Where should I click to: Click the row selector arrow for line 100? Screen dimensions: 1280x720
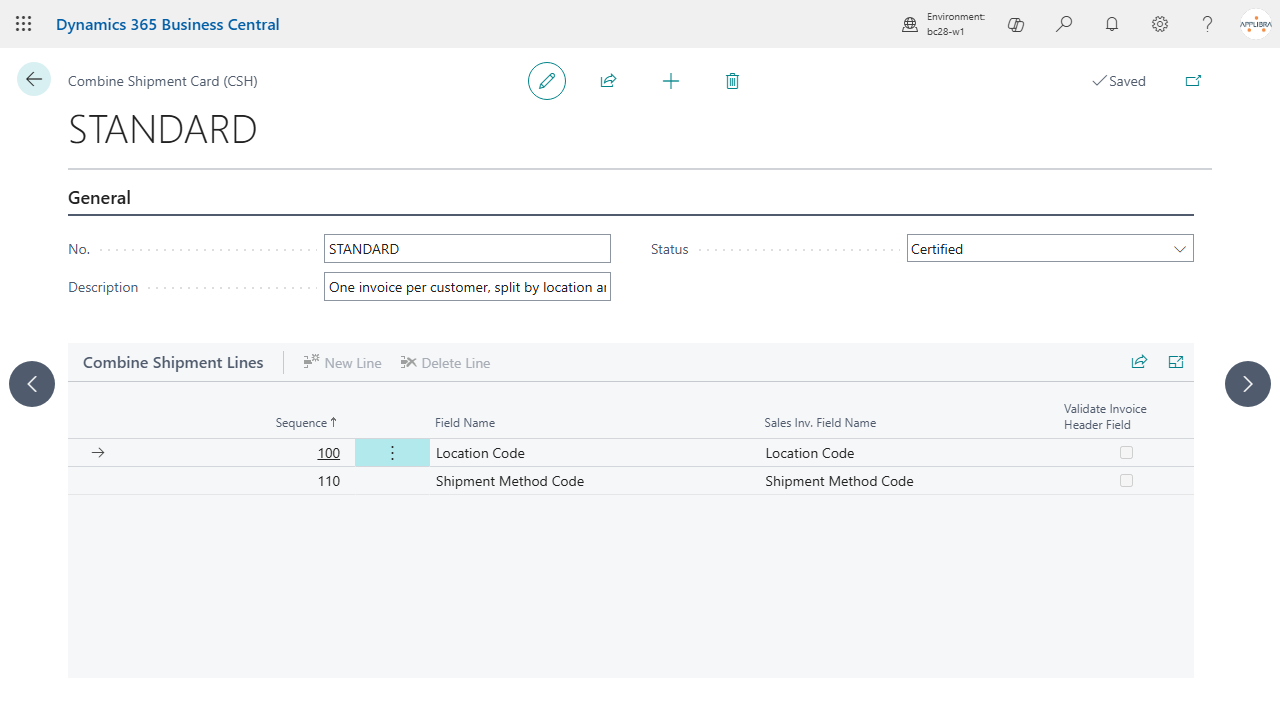pyautogui.click(x=98, y=453)
